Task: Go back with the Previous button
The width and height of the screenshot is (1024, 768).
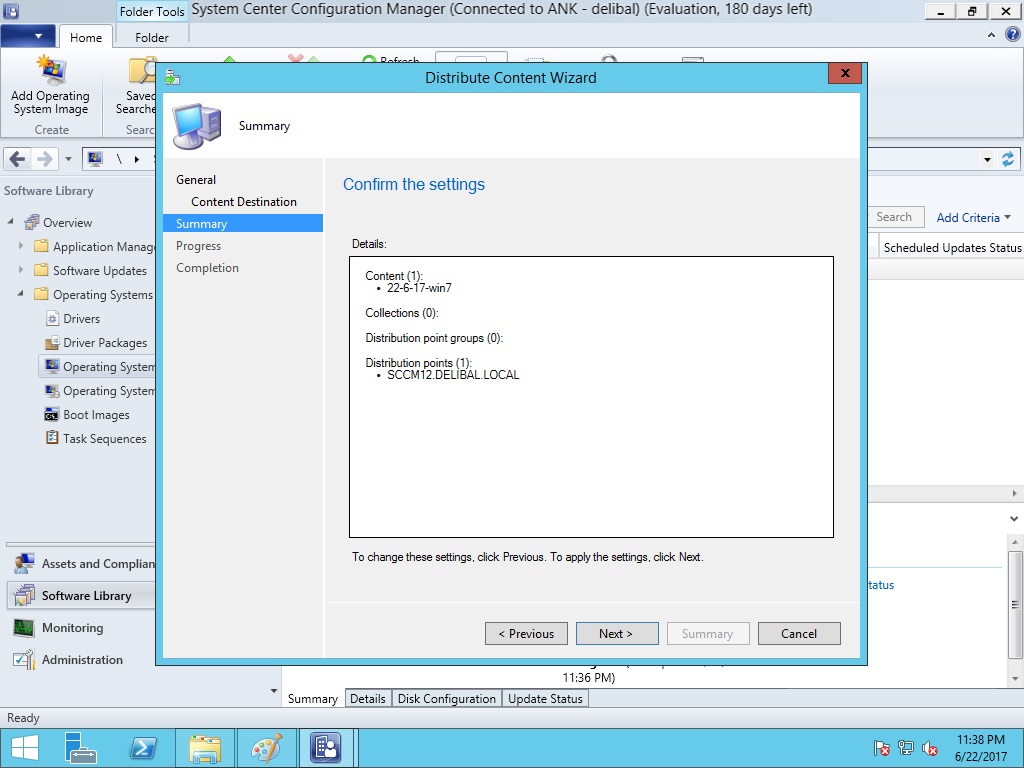Action: pyautogui.click(x=526, y=634)
